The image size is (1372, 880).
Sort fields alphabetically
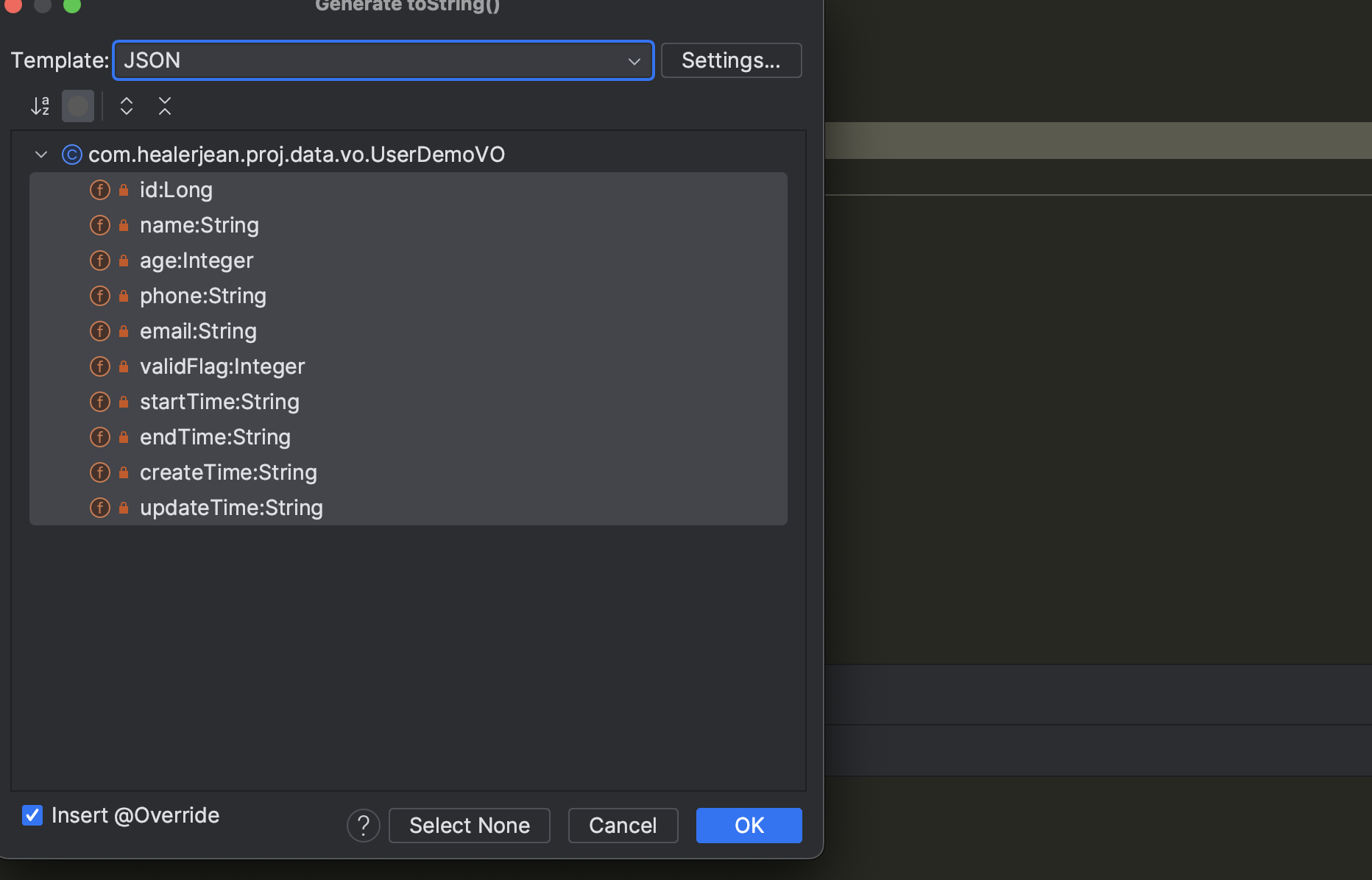pyautogui.click(x=40, y=106)
